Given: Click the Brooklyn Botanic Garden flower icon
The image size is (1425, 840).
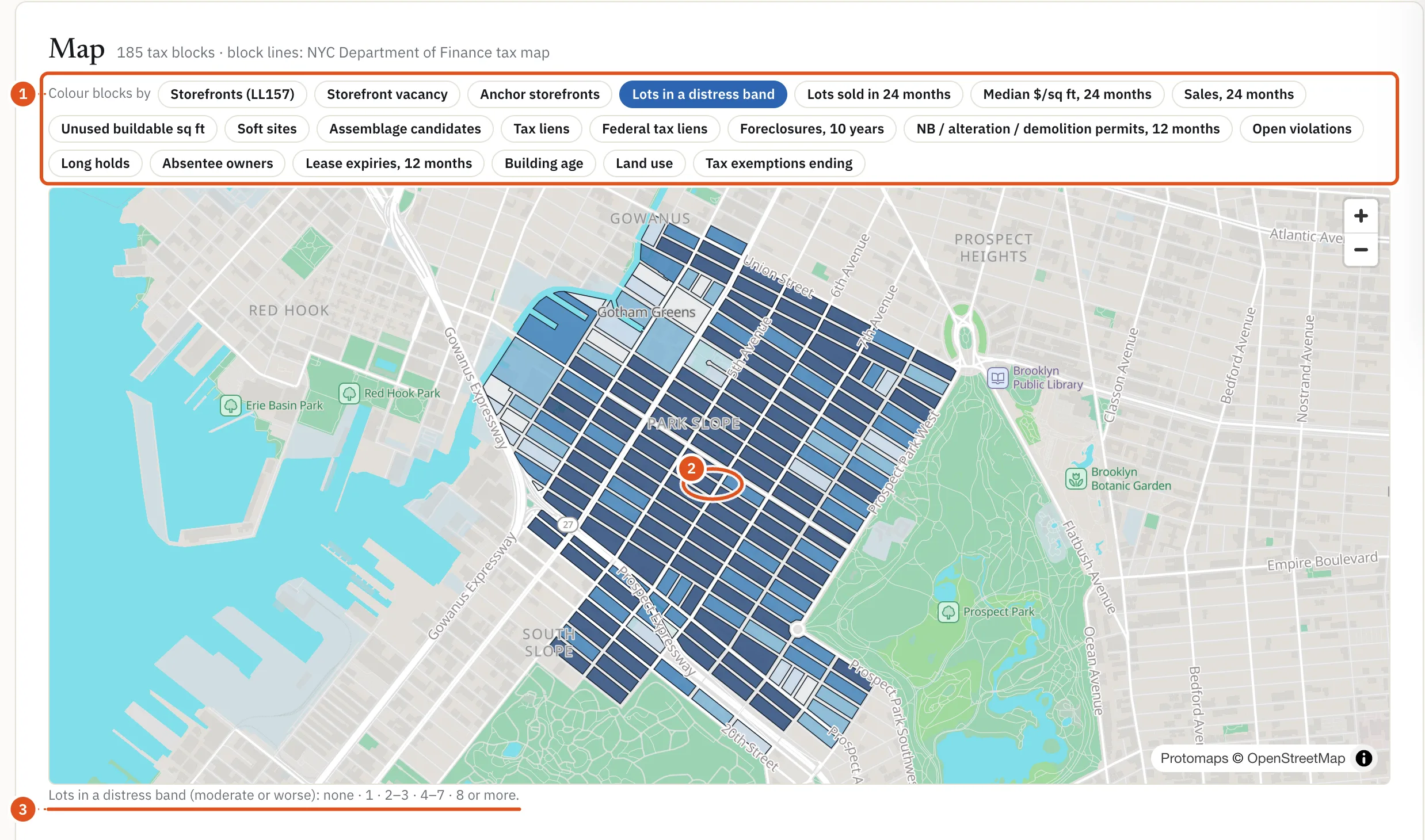Looking at the screenshot, I should [1076, 479].
